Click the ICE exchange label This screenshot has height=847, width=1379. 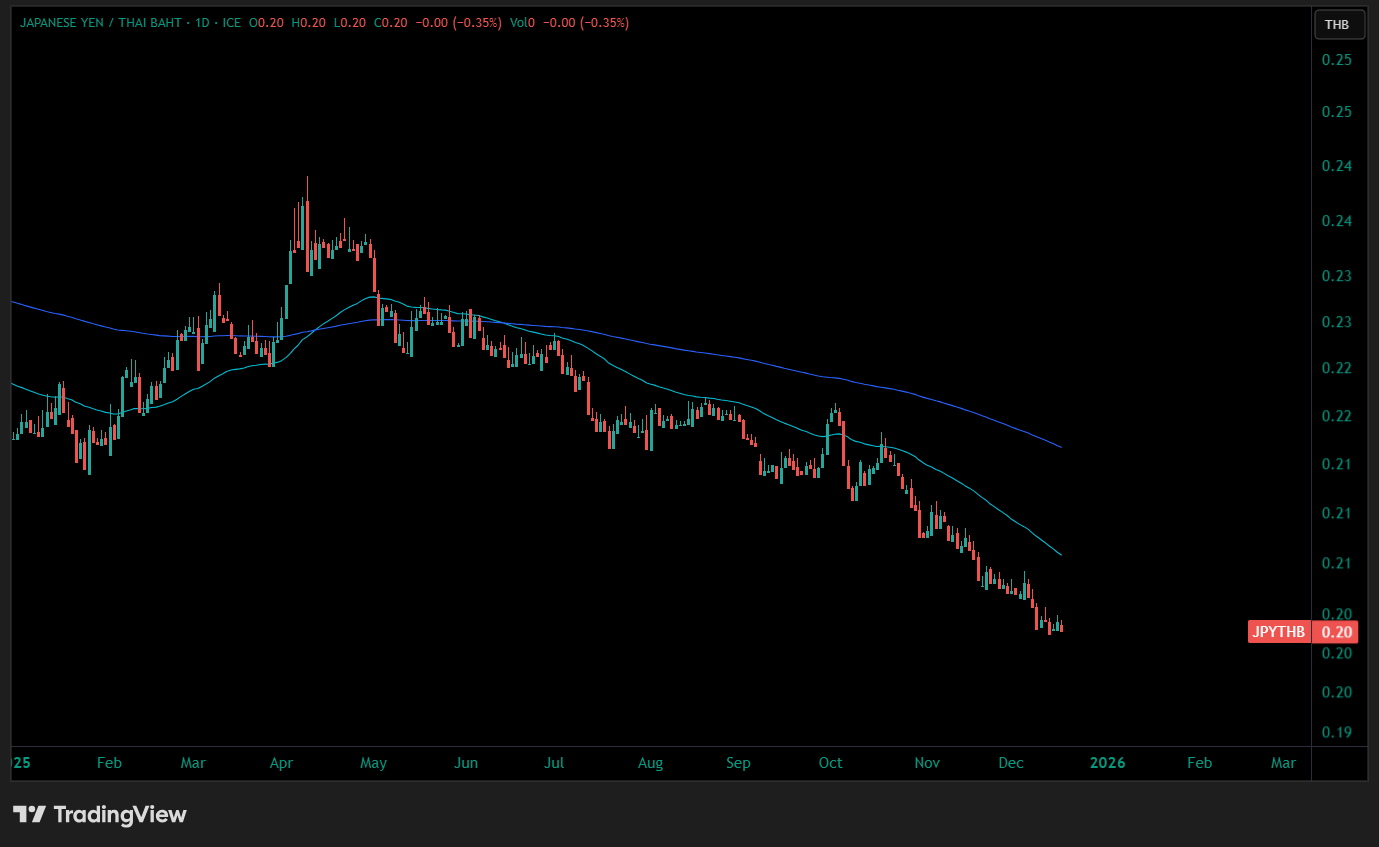tap(232, 23)
